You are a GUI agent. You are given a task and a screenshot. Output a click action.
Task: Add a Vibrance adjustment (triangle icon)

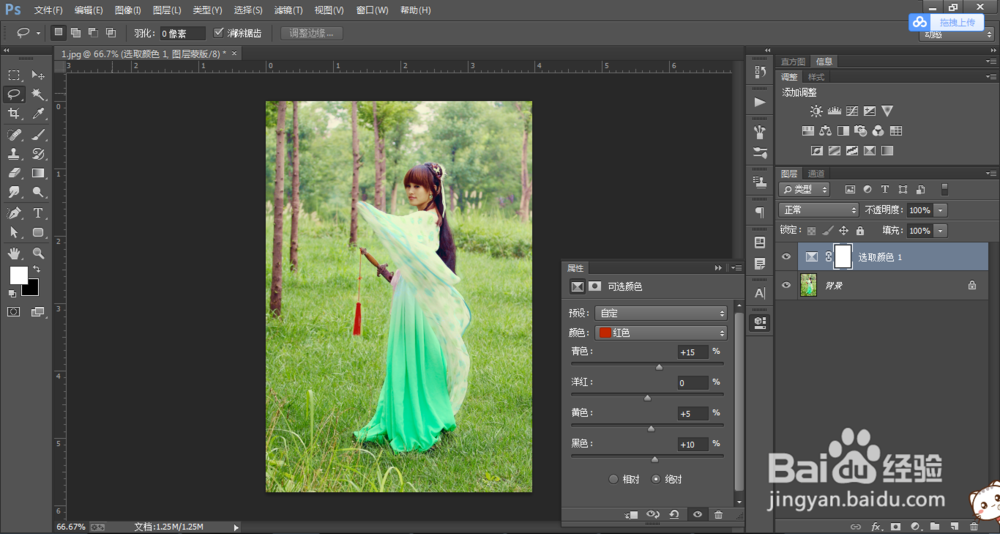(887, 111)
